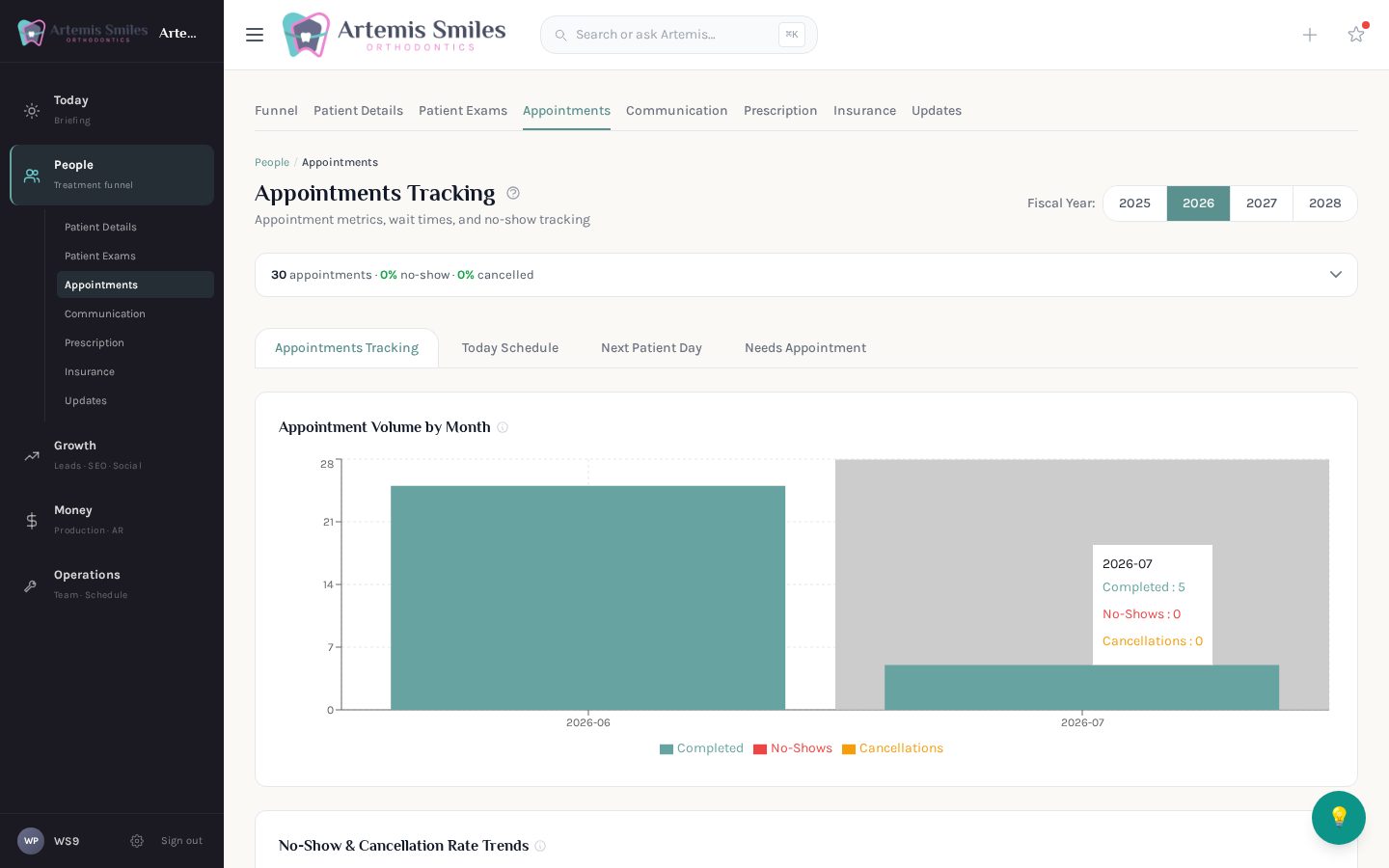The image size is (1389, 868).
Task: Switch to Needs Appointment sub-tab
Action: [805, 348]
